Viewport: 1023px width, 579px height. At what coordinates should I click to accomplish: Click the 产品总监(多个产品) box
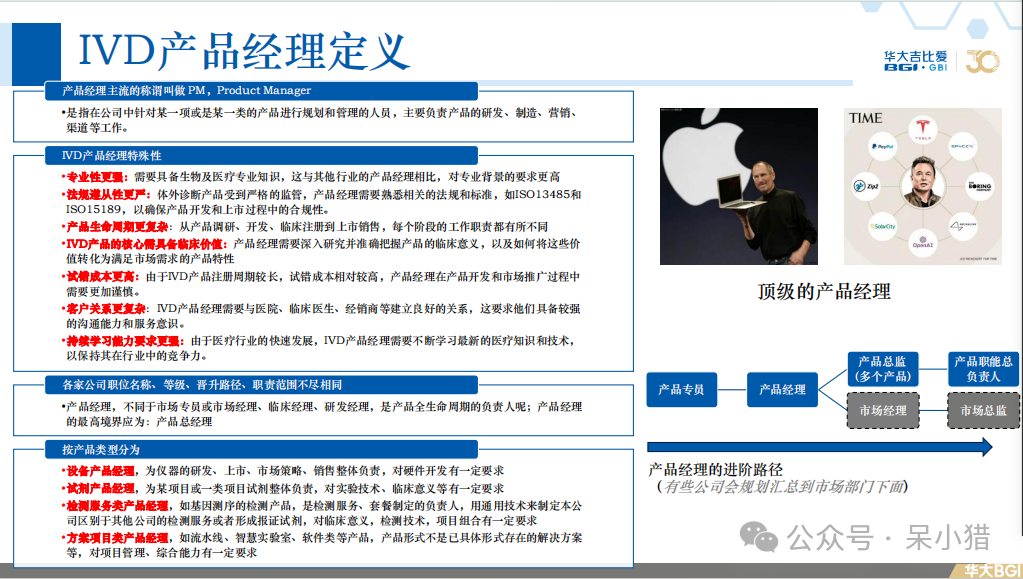pyautogui.click(x=882, y=369)
